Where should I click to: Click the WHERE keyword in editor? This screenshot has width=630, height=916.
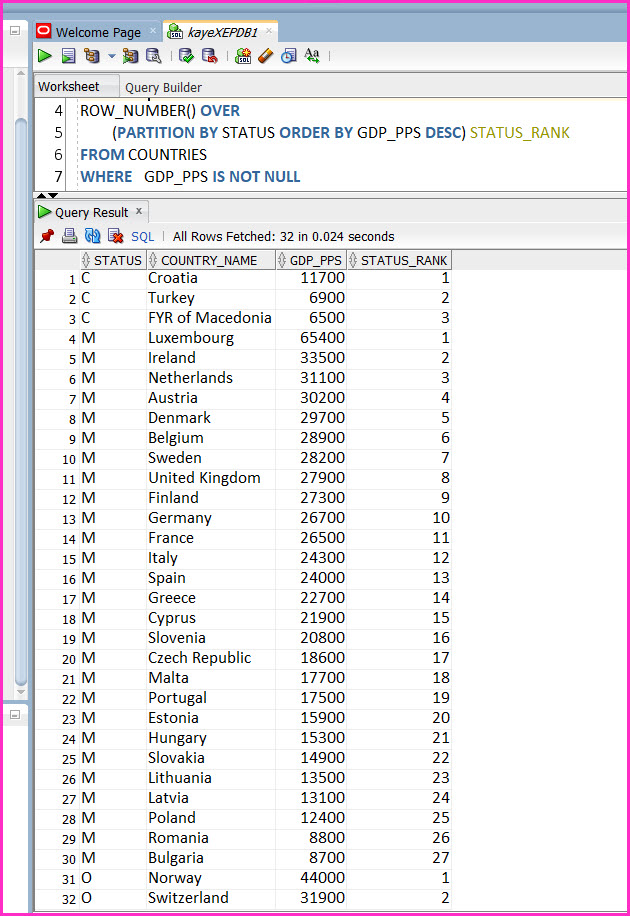(106, 176)
